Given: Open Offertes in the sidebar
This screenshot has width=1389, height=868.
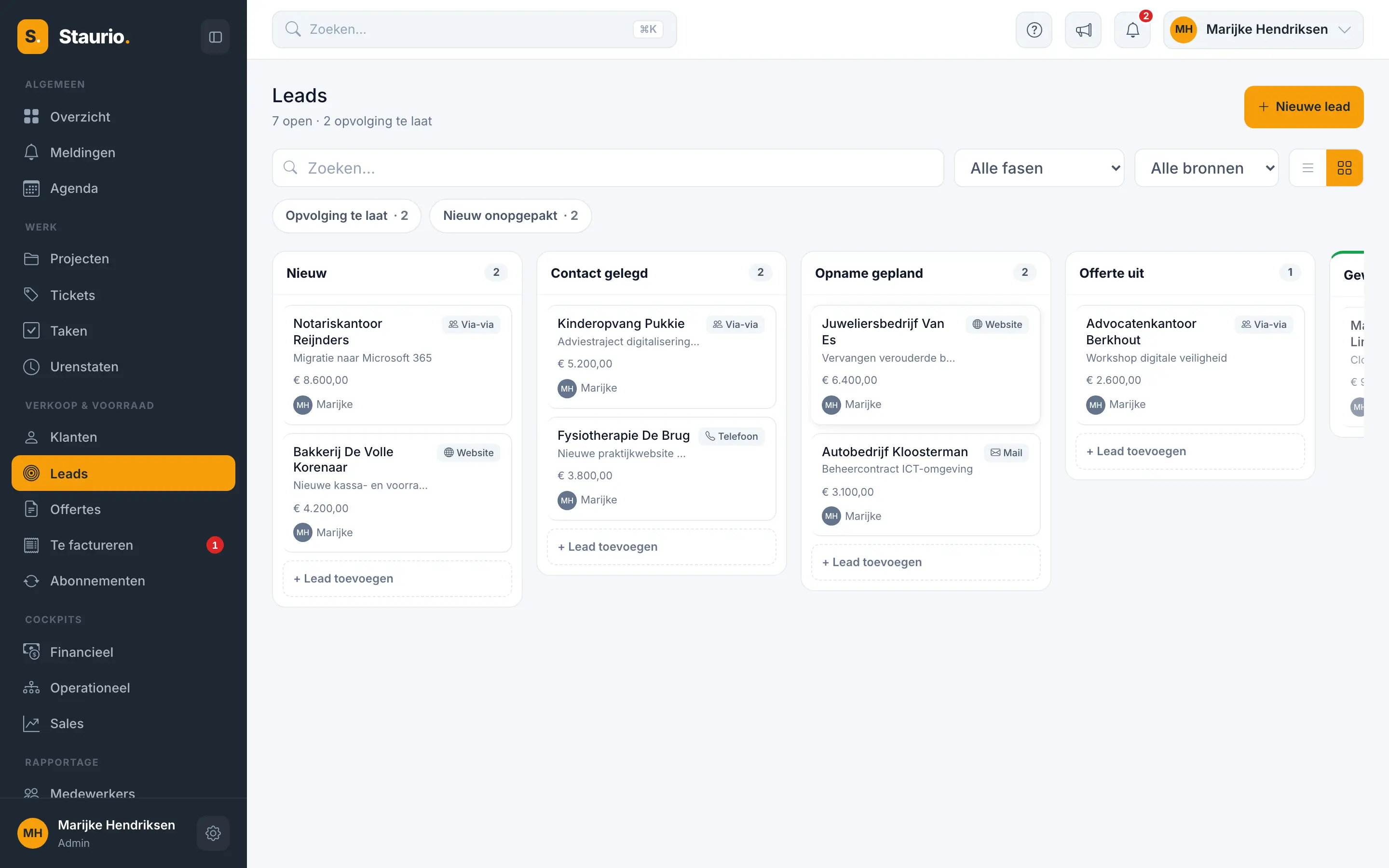Looking at the screenshot, I should pos(123,509).
